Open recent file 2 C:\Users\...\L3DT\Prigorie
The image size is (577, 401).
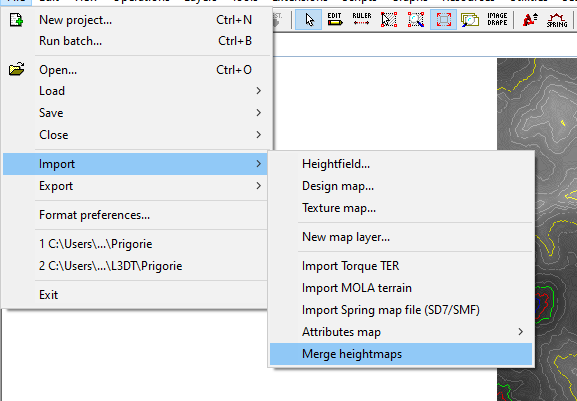pyautogui.click(x=135, y=266)
